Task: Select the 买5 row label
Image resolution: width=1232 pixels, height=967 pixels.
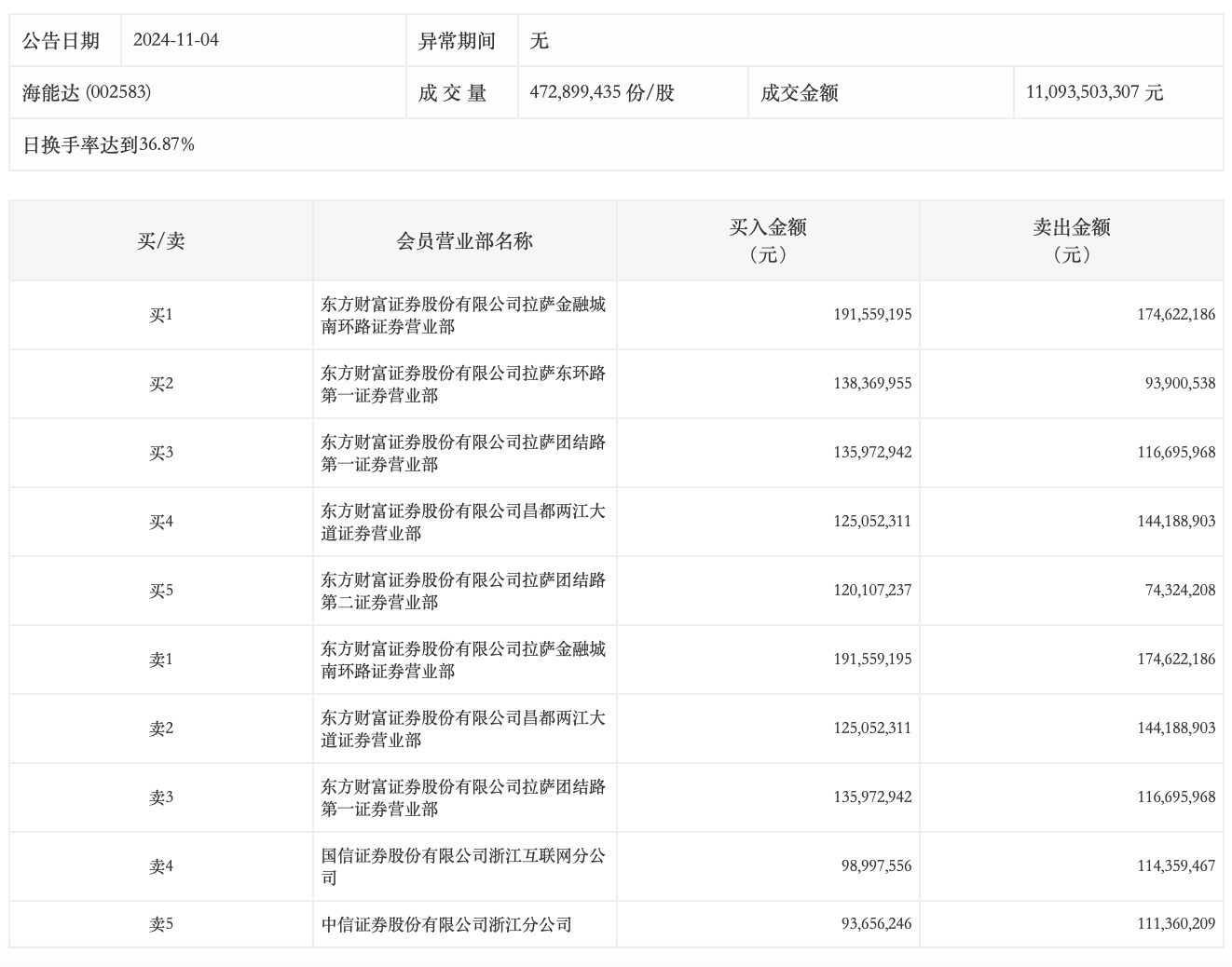Action: click(x=161, y=591)
